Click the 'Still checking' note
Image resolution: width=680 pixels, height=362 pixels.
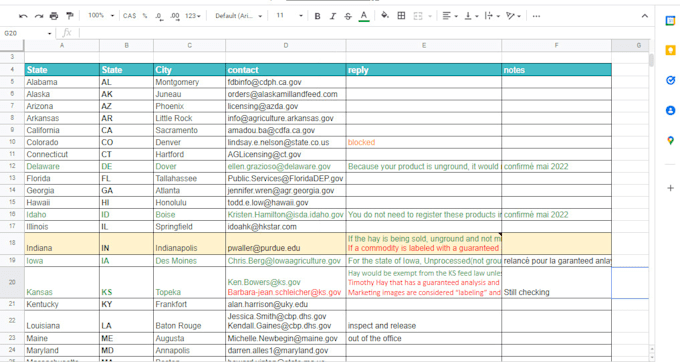tap(556, 283)
